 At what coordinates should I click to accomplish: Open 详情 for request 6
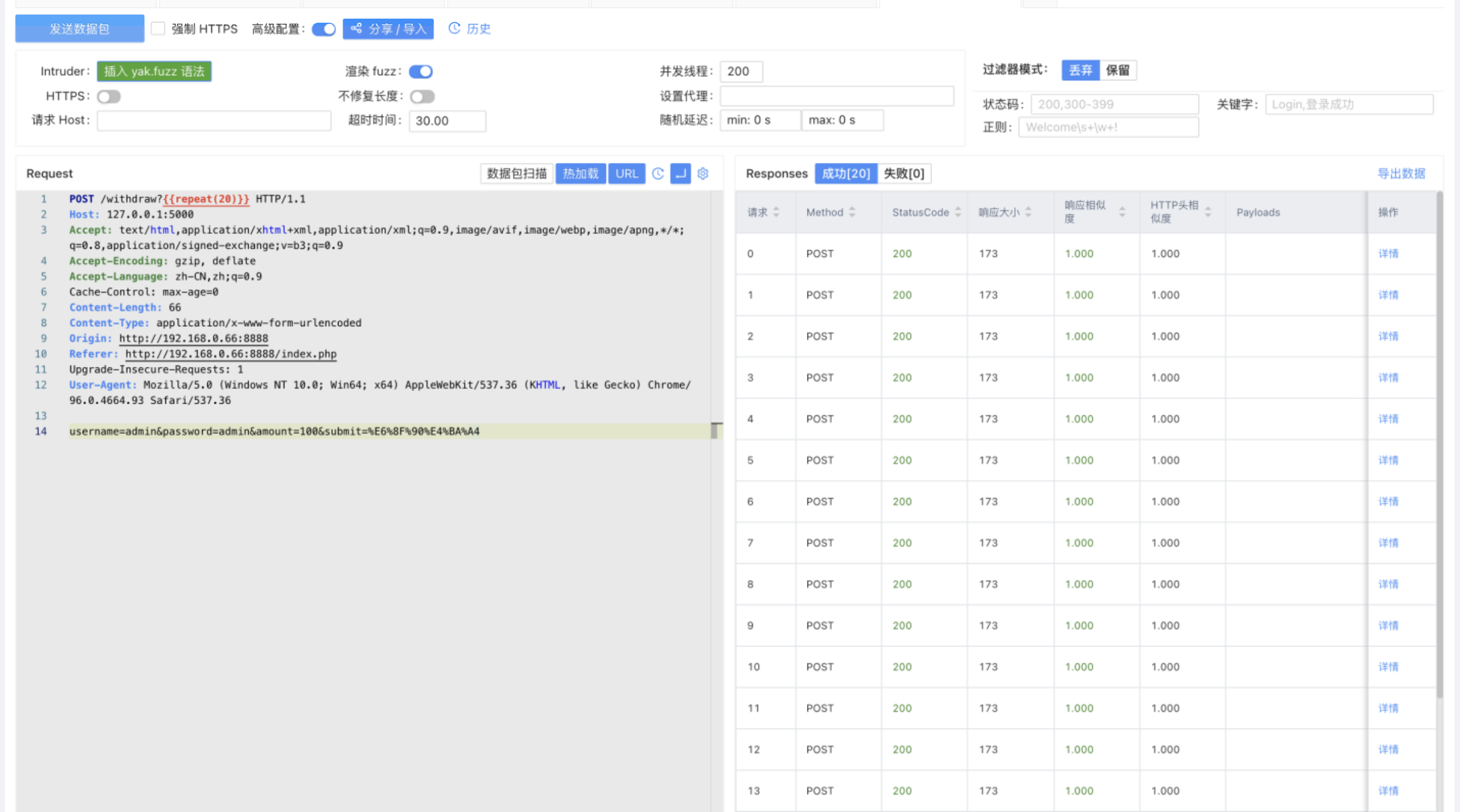(x=1388, y=502)
